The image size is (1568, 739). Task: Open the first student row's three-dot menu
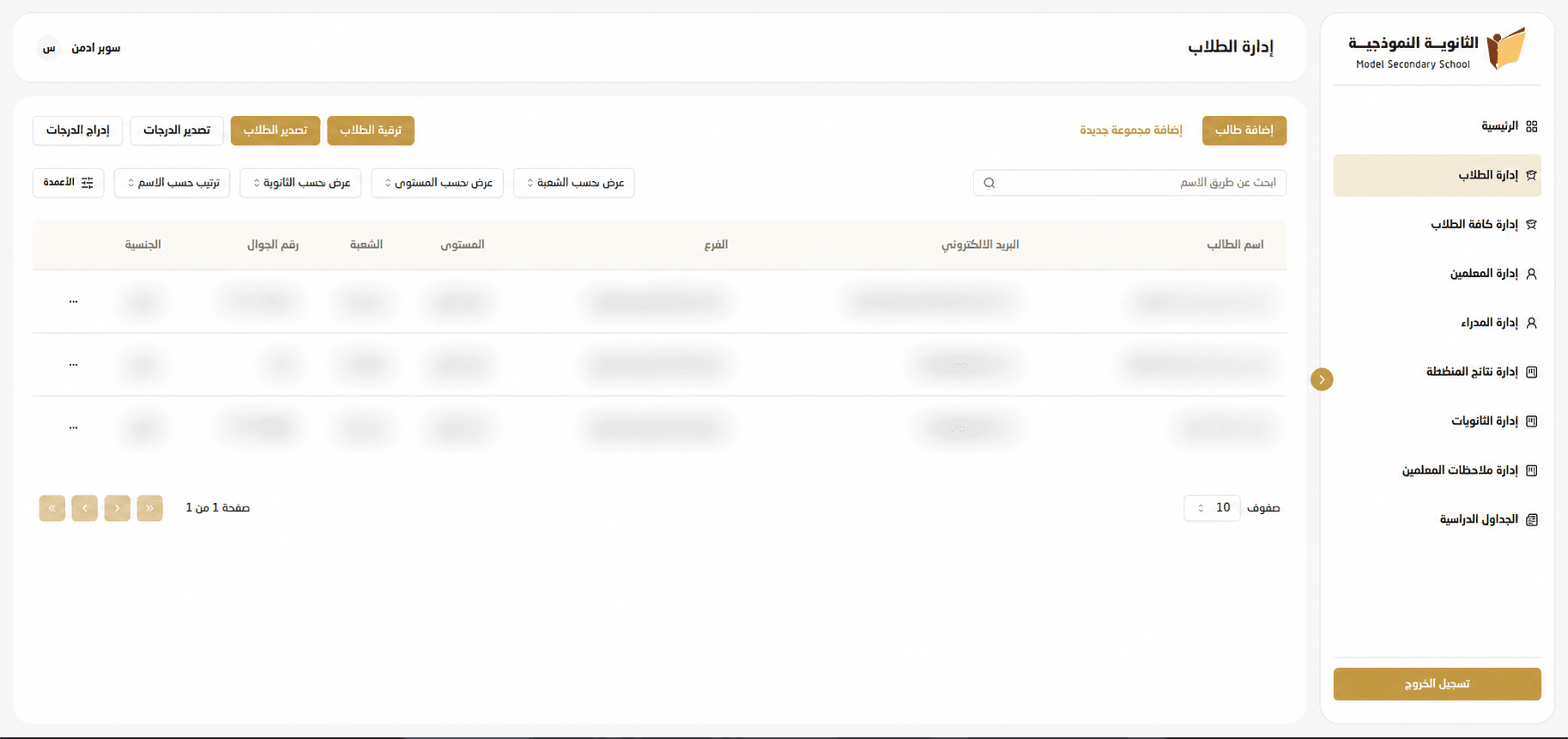coord(73,301)
